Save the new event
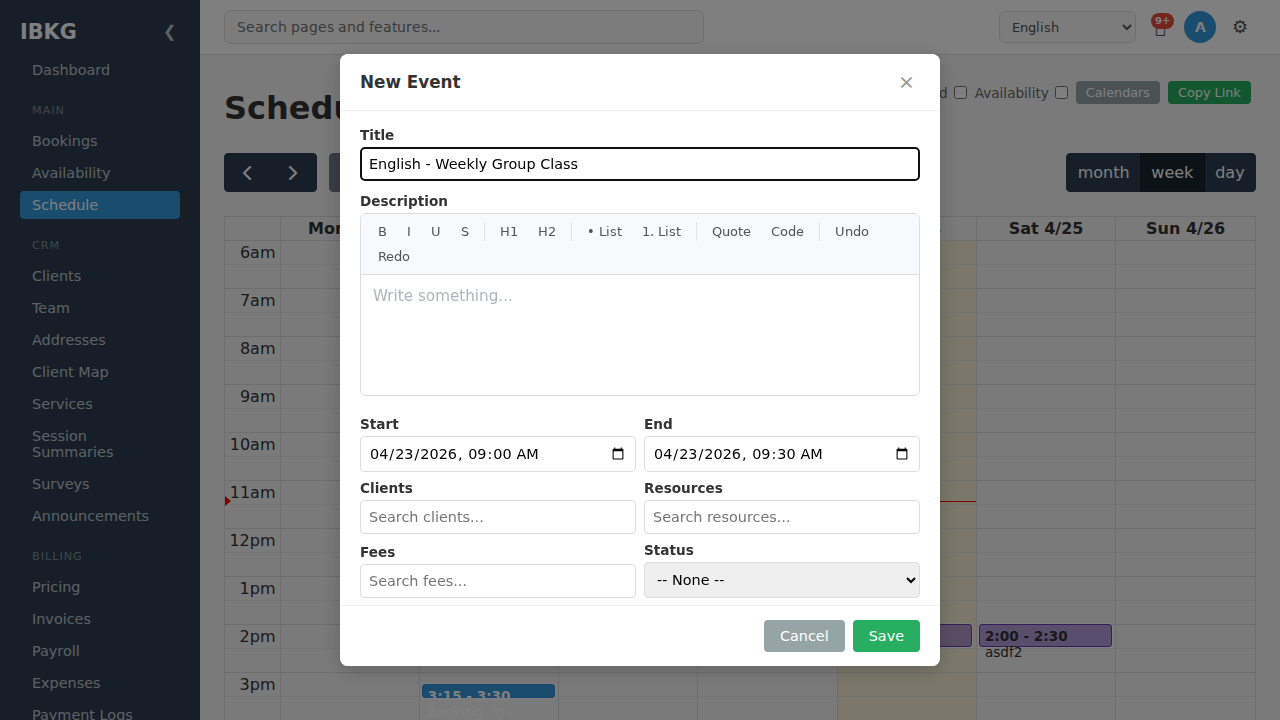The image size is (1280, 720). click(x=886, y=636)
